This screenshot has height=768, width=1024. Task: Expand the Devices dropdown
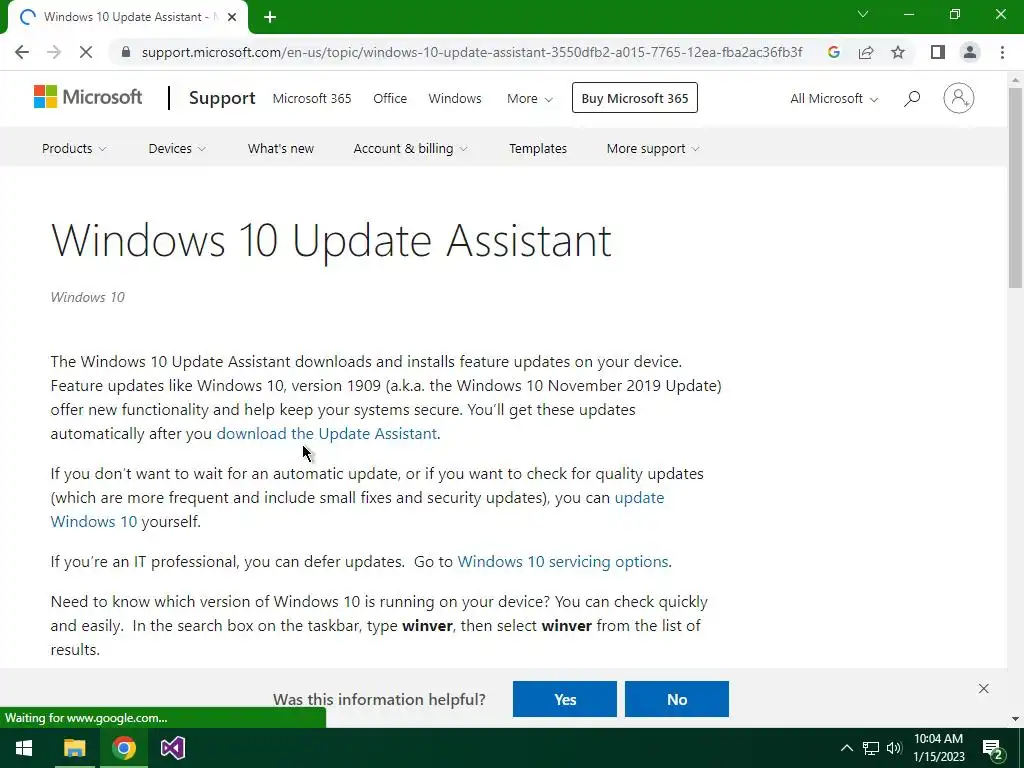(x=177, y=148)
